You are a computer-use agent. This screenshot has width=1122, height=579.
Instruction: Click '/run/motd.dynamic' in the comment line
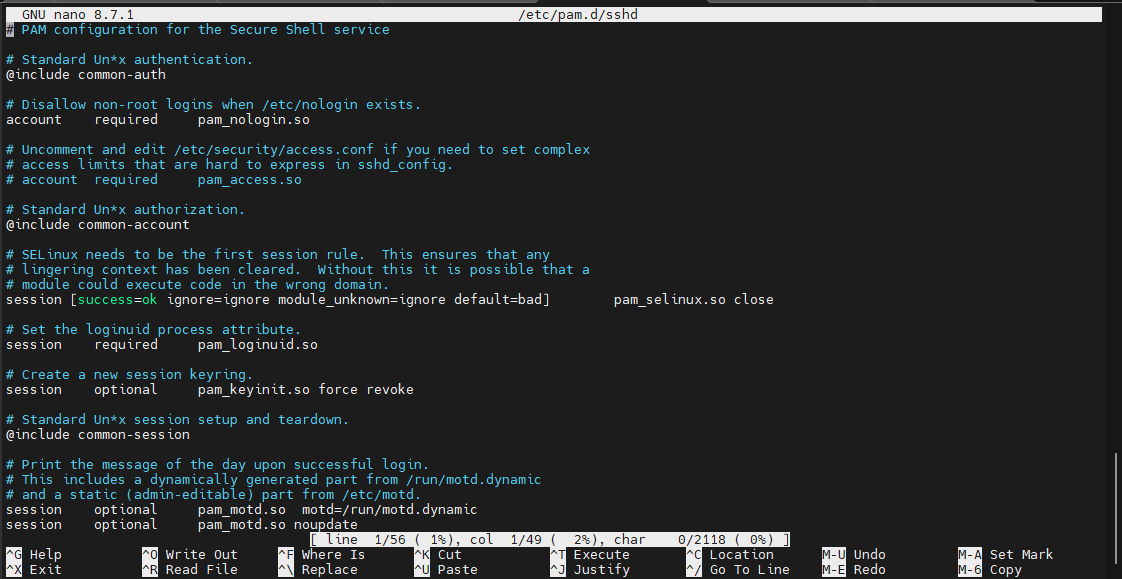pos(474,480)
